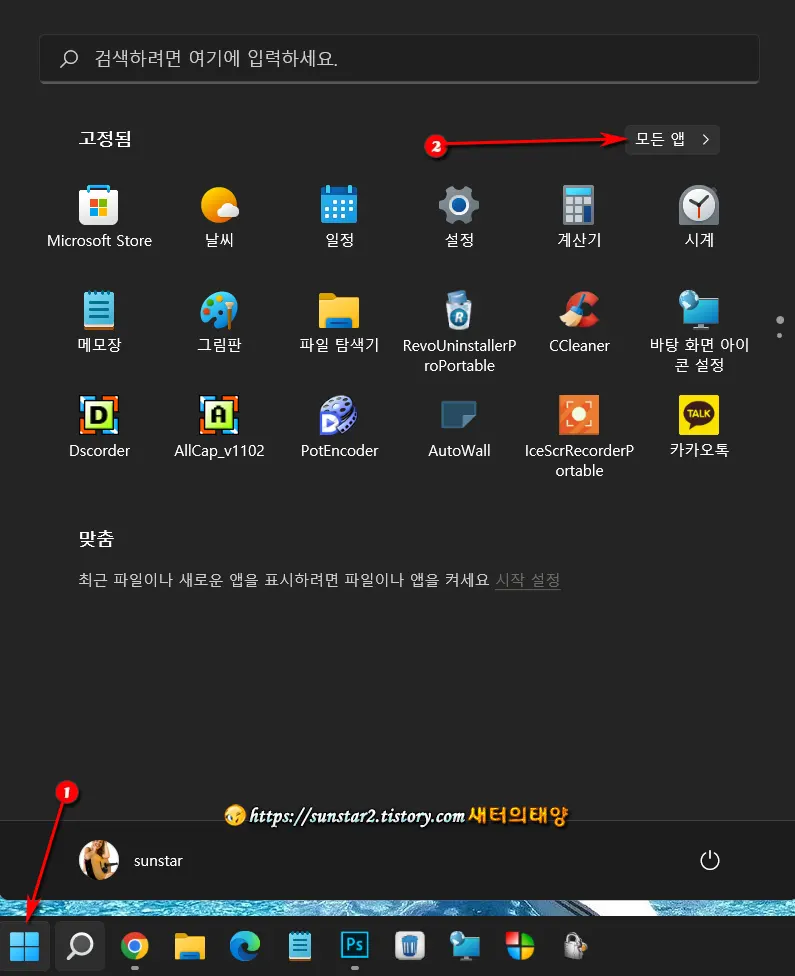Viewport: 795px width, 976px height.
Task: Open sunstar user account menu
Action: 131,860
